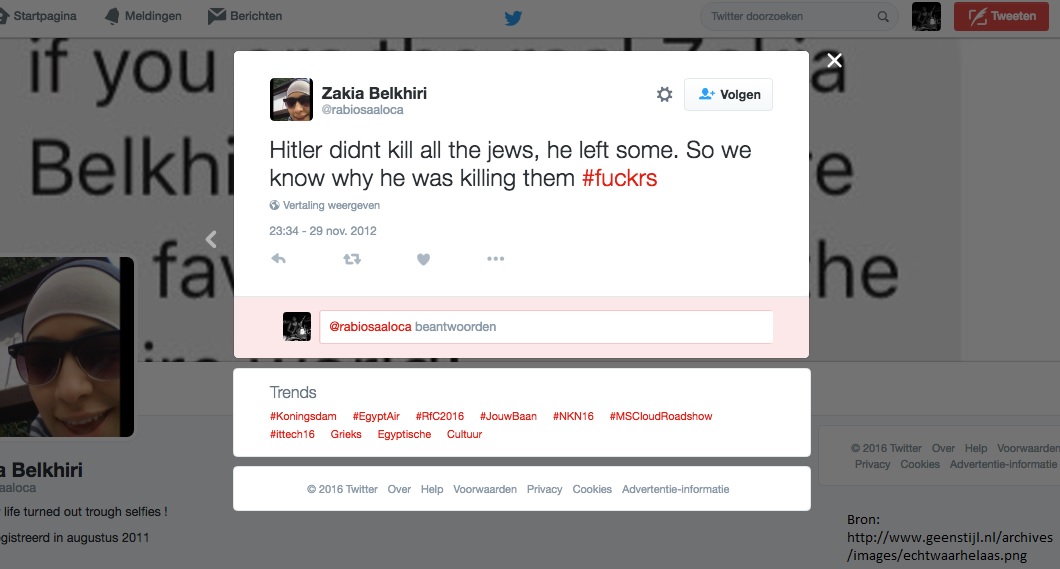
Task: Open the Meldingen notifications tab
Action: (x=143, y=16)
